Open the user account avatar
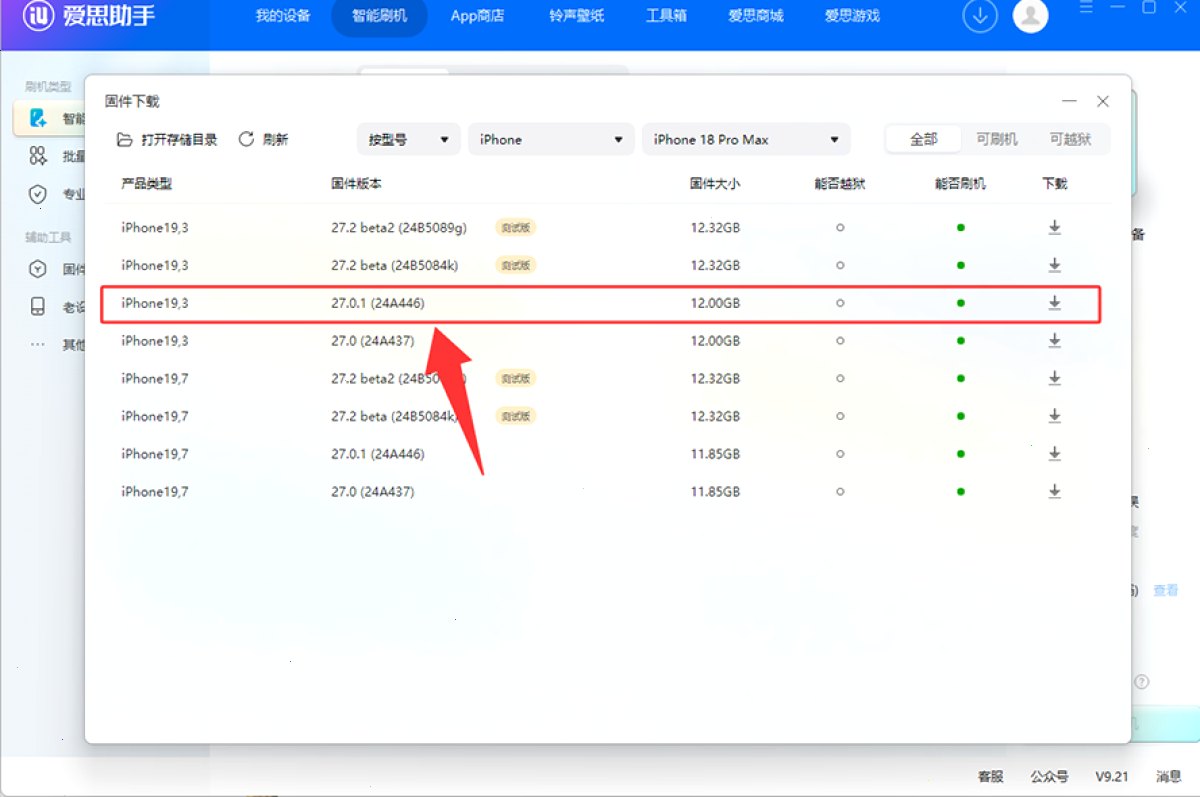 (1030, 16)
